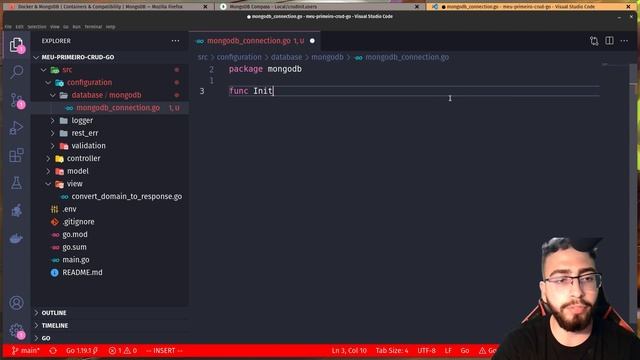Open the Extensions view
This screenshot has width=640, height=360.
16,155
